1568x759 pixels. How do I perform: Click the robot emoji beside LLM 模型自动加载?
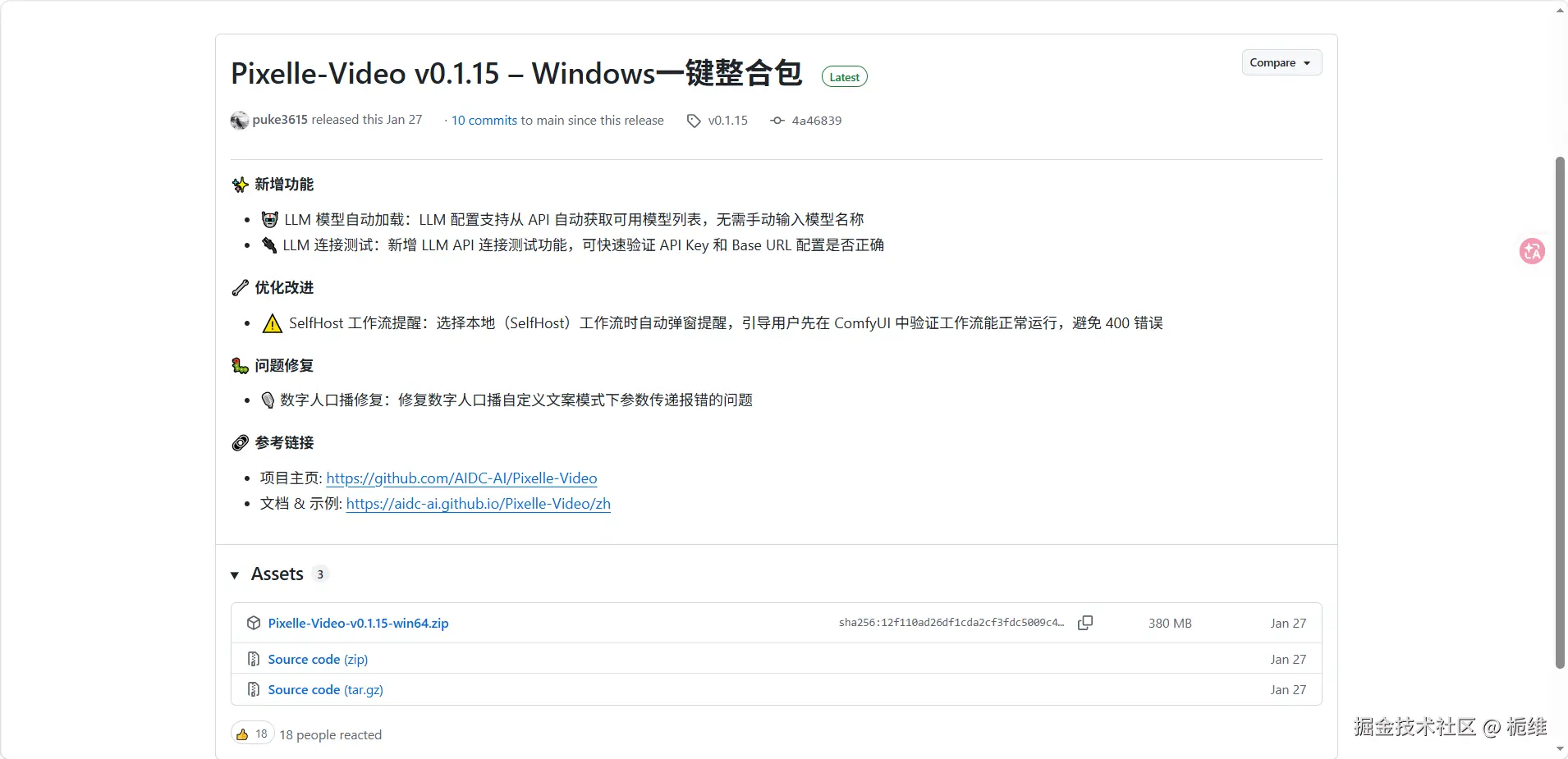point(269,220)
